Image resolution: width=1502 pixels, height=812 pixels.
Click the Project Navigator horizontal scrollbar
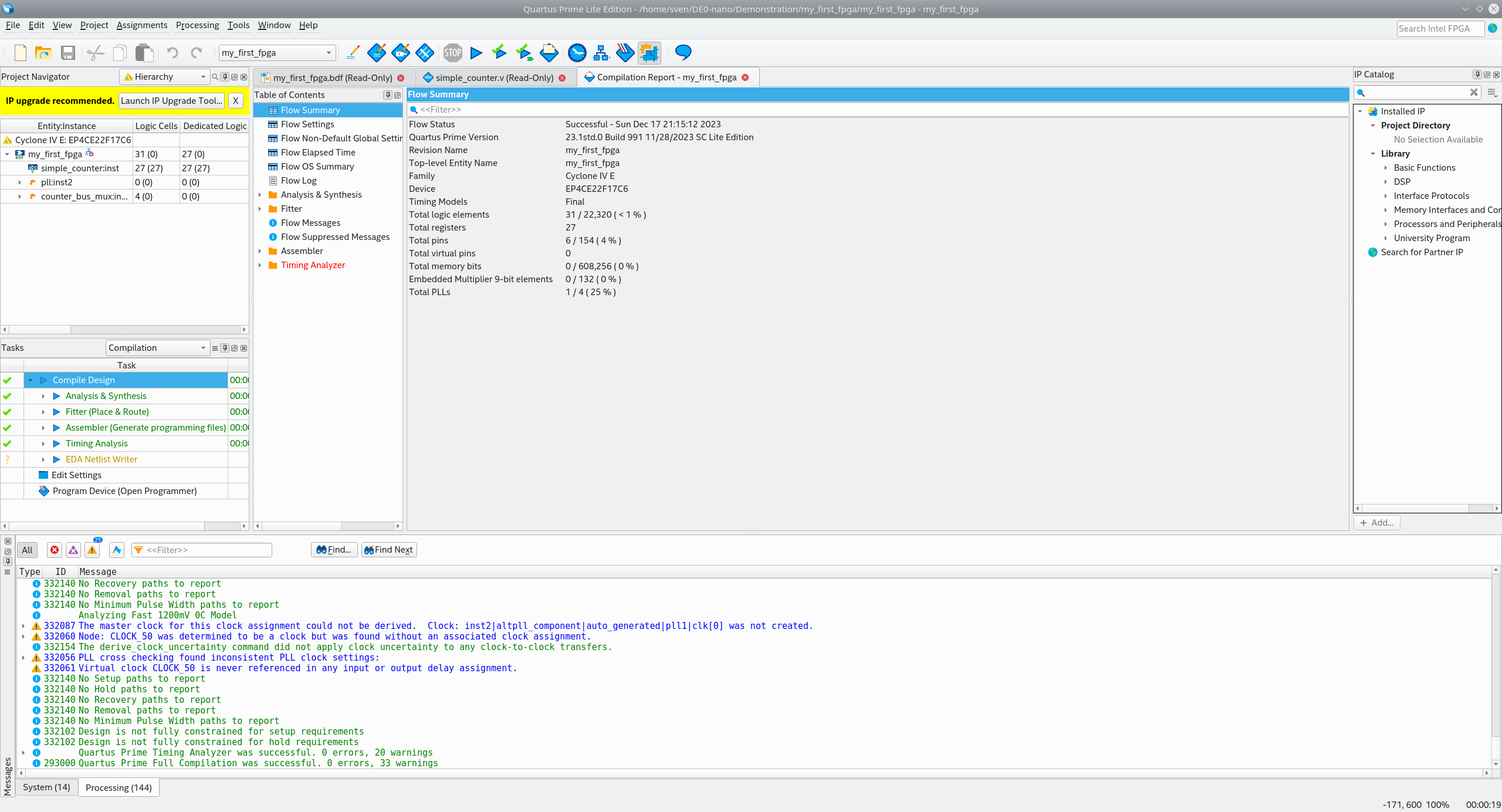point(124,330)
